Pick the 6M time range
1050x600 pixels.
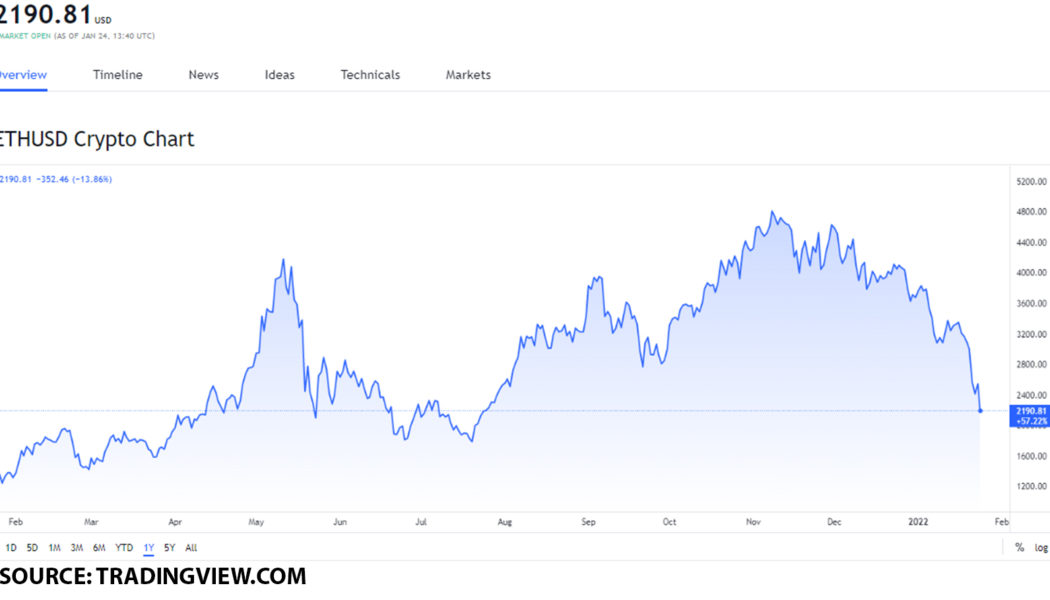tap(99, 548)
